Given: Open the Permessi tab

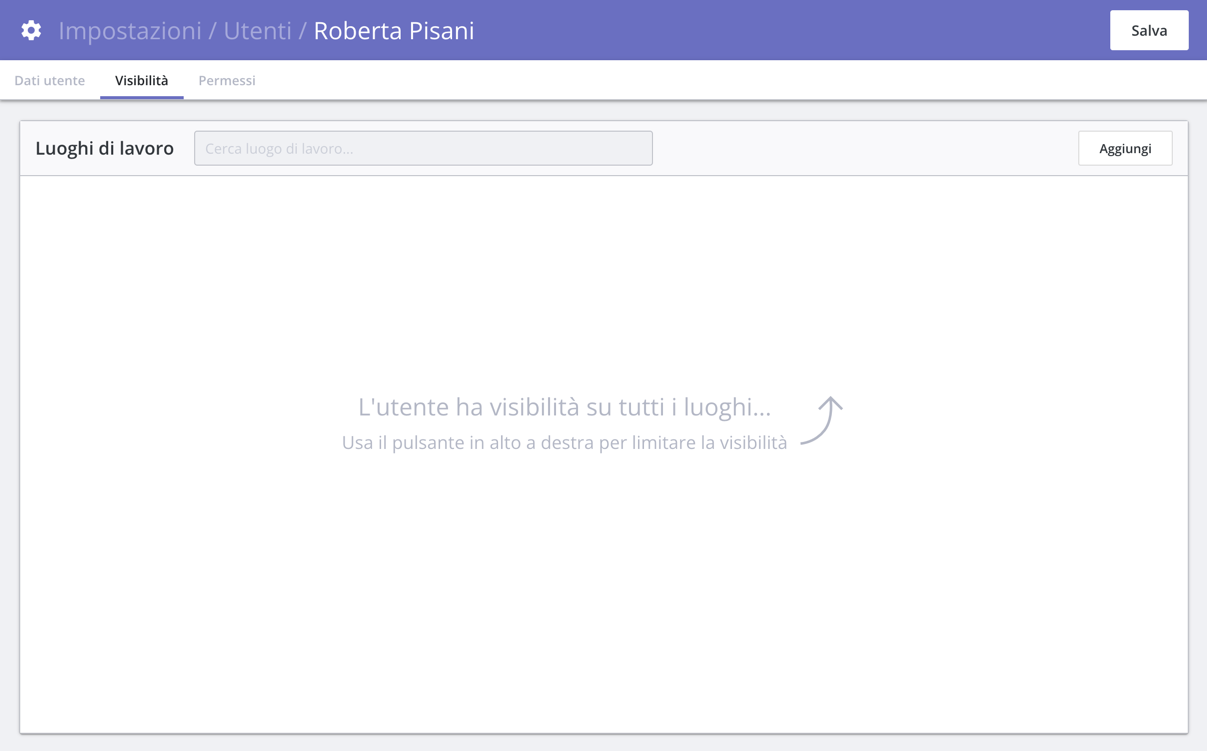Looking at the screenshot, I should [227, 80].
